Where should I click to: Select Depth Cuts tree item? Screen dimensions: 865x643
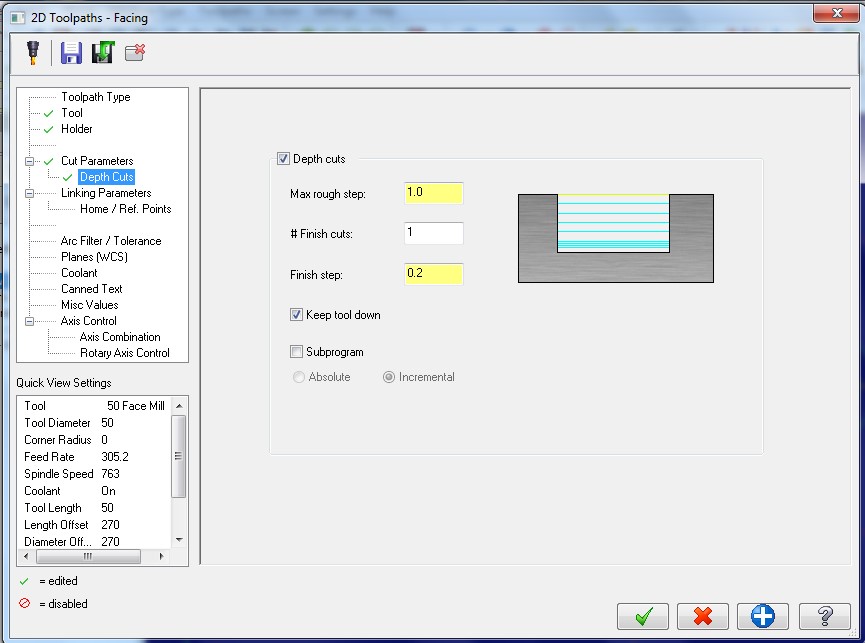coord(106,177)
